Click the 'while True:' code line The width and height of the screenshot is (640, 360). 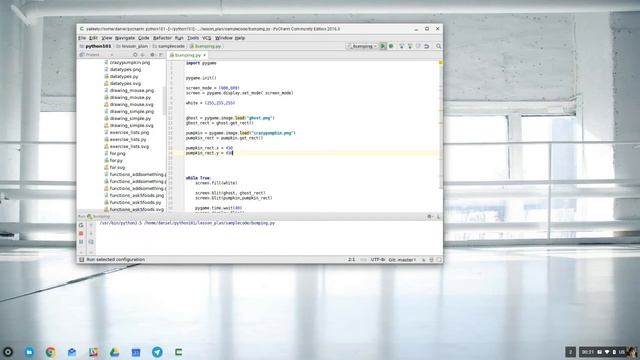pos(198,178)
